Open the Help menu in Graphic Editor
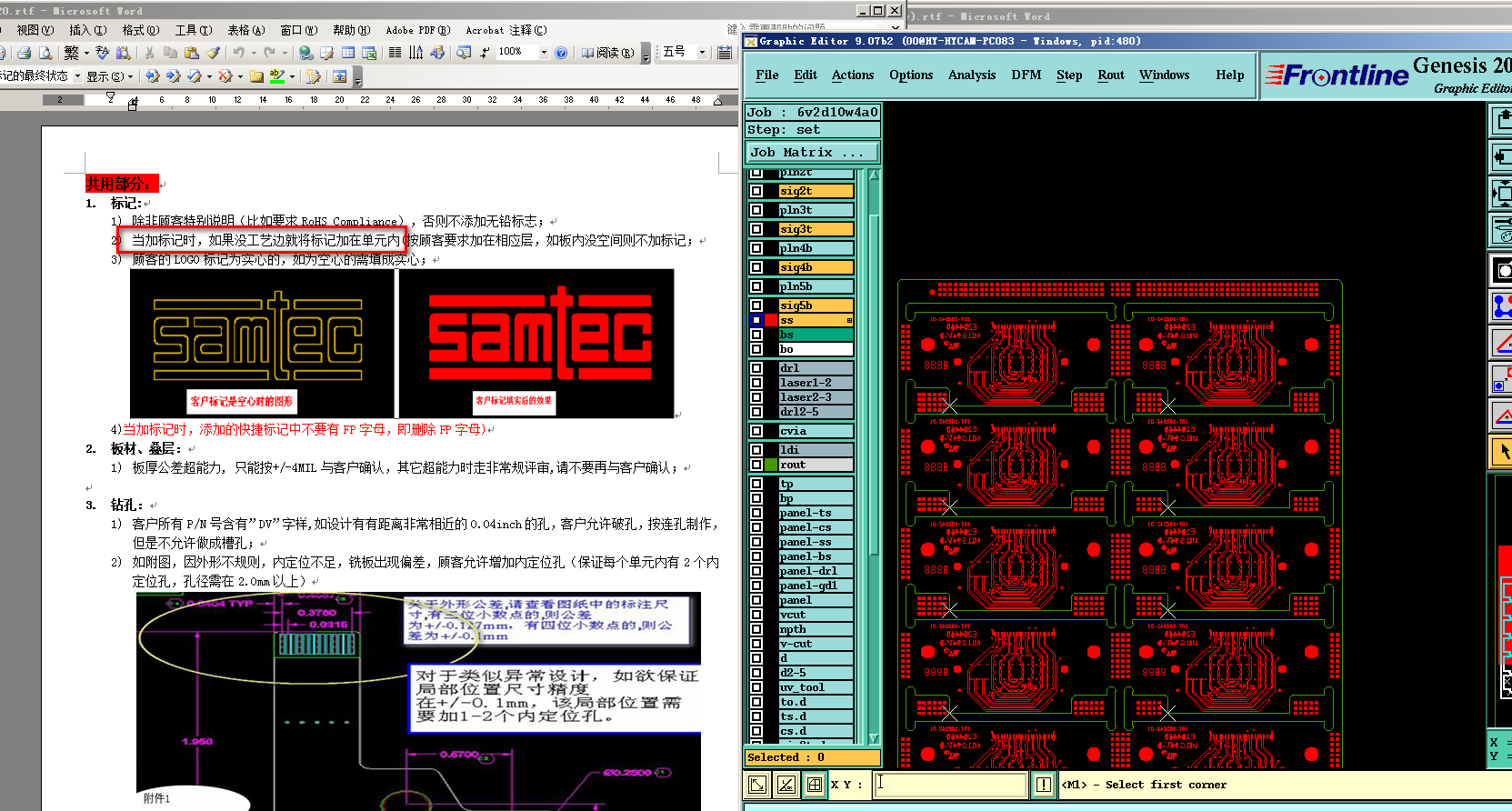Viewport: 1512px width, 811px height. tap(1230, 75)
